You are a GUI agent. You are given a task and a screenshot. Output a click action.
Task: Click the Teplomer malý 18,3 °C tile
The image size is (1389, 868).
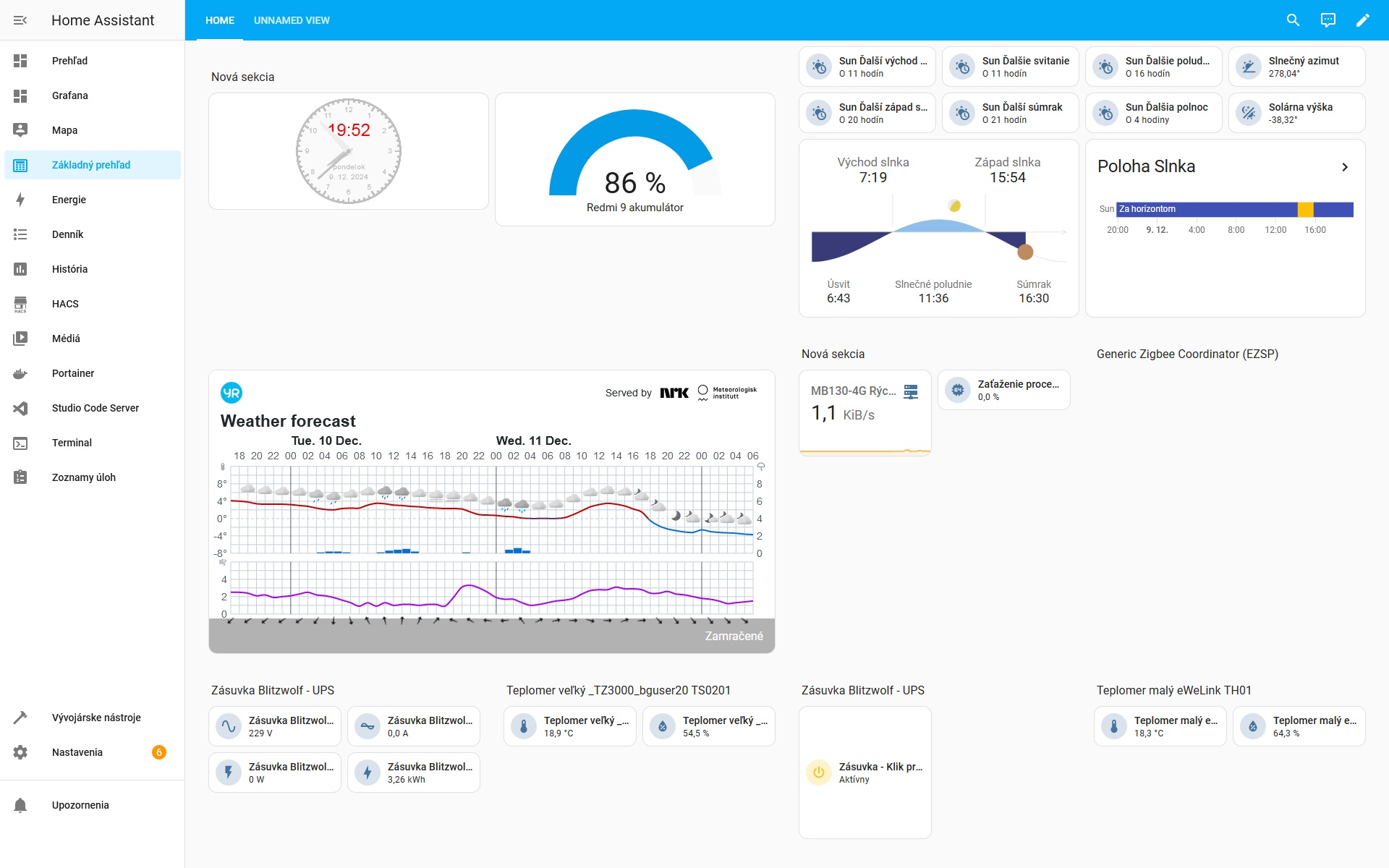point(1160,726)
